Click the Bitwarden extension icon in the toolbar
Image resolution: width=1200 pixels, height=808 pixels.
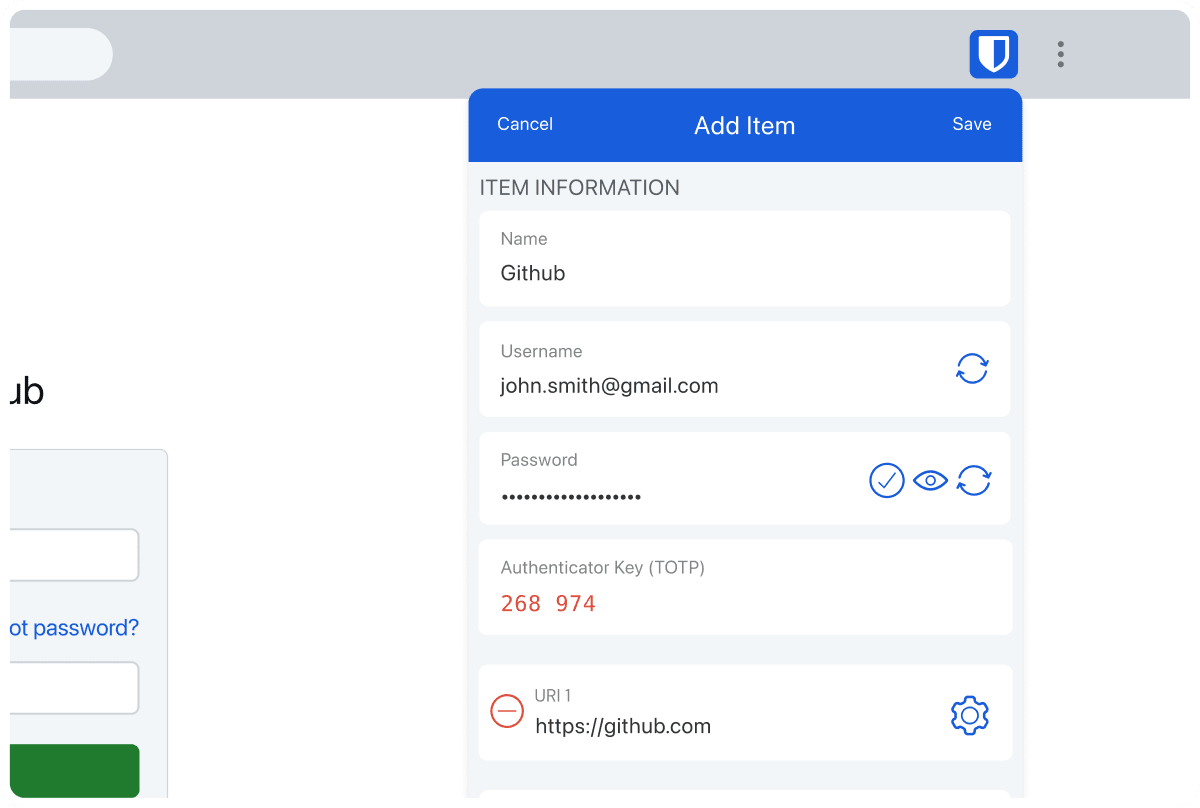[x=993, y=54]
